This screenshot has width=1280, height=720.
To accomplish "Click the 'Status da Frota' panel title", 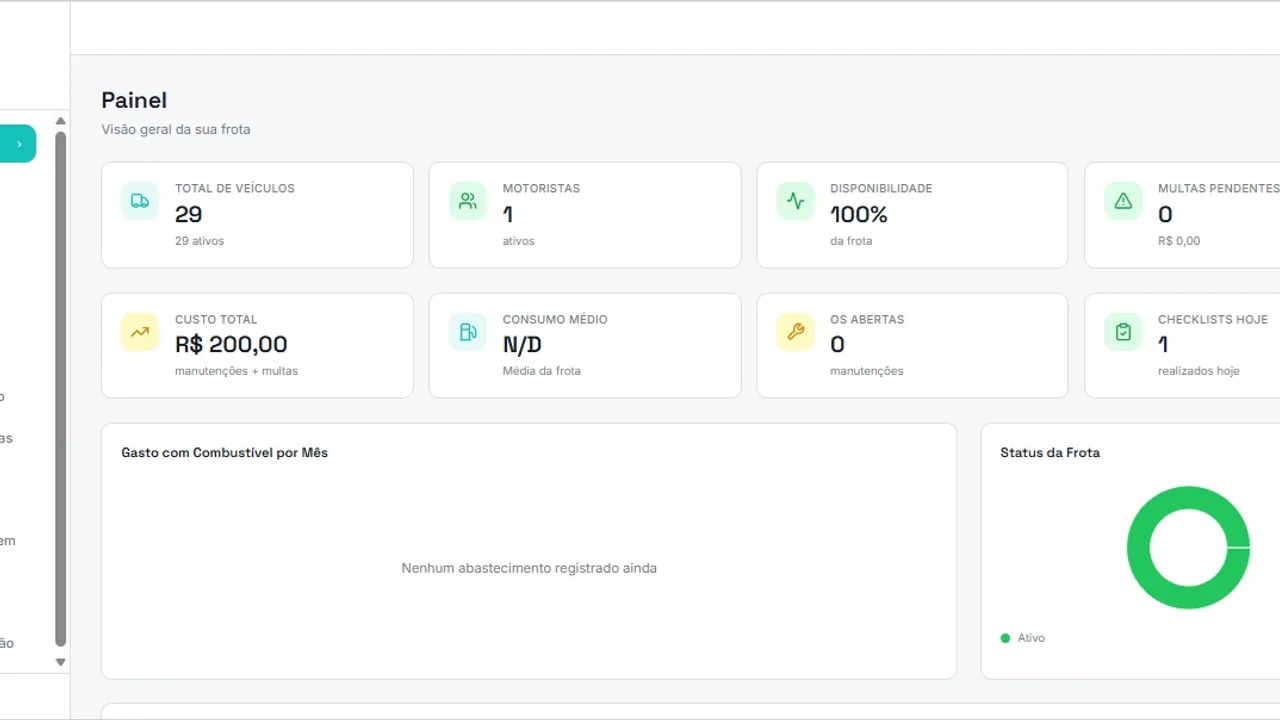I will [x=1050, y=453].
